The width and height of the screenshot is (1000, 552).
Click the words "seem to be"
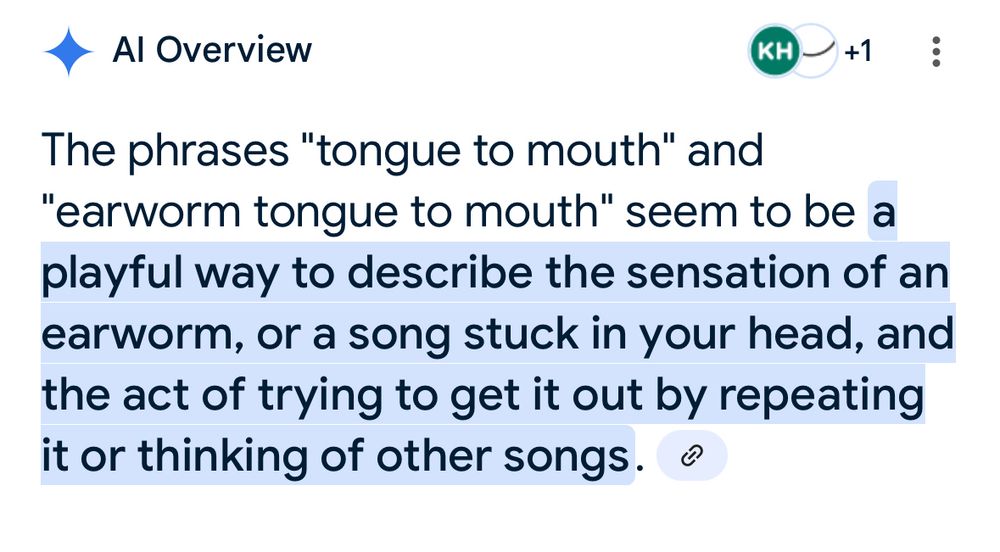(x=740, y=212)
